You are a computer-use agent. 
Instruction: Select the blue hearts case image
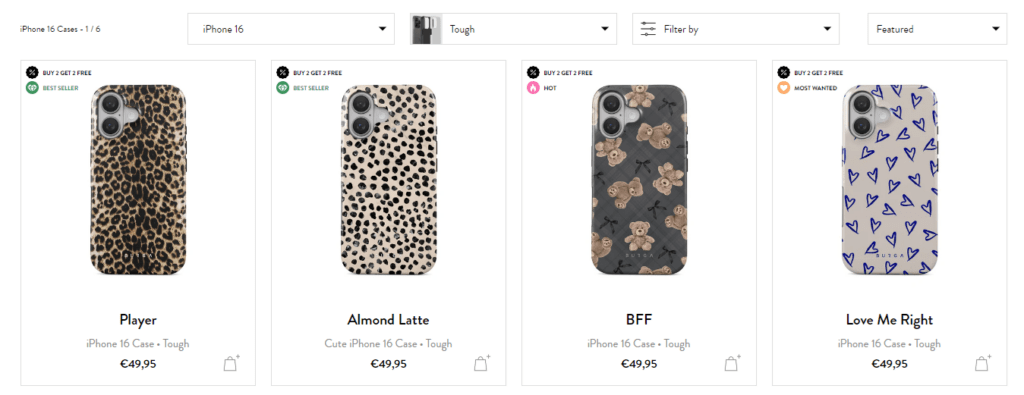click(x=889, y=180)
